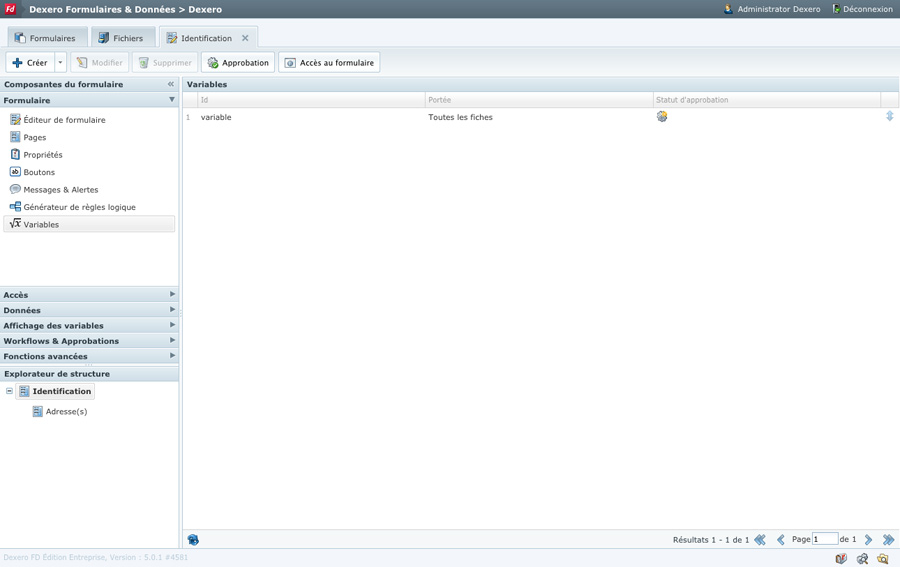Click the previous page arrow

(x=781, y=540)
